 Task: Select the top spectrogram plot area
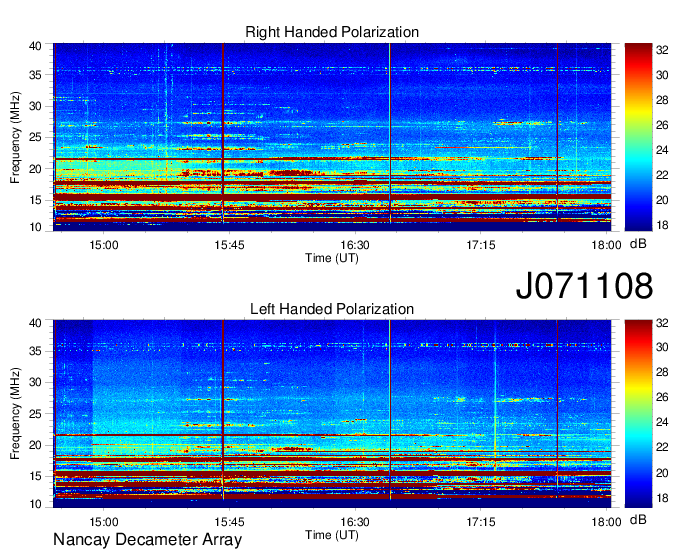point(332,137)
